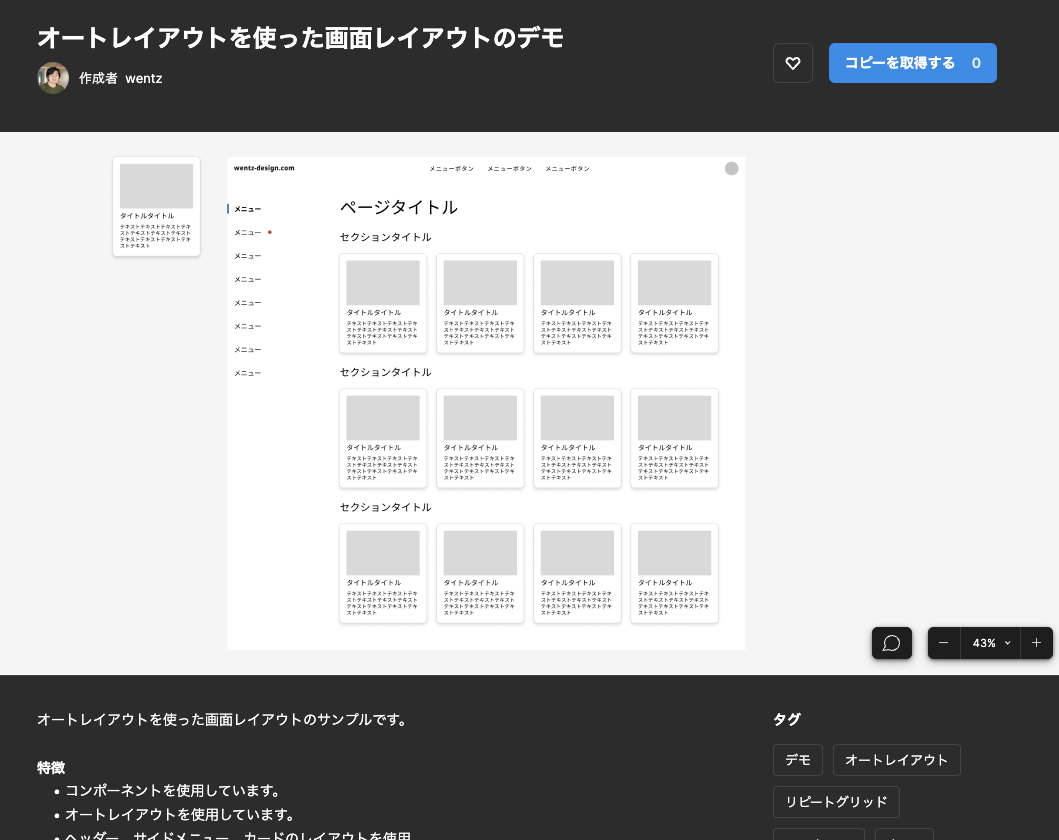Click the gray avatar circle in the prototype header
The height and width of the screenshot is (840, 1059).
(731, 168)
